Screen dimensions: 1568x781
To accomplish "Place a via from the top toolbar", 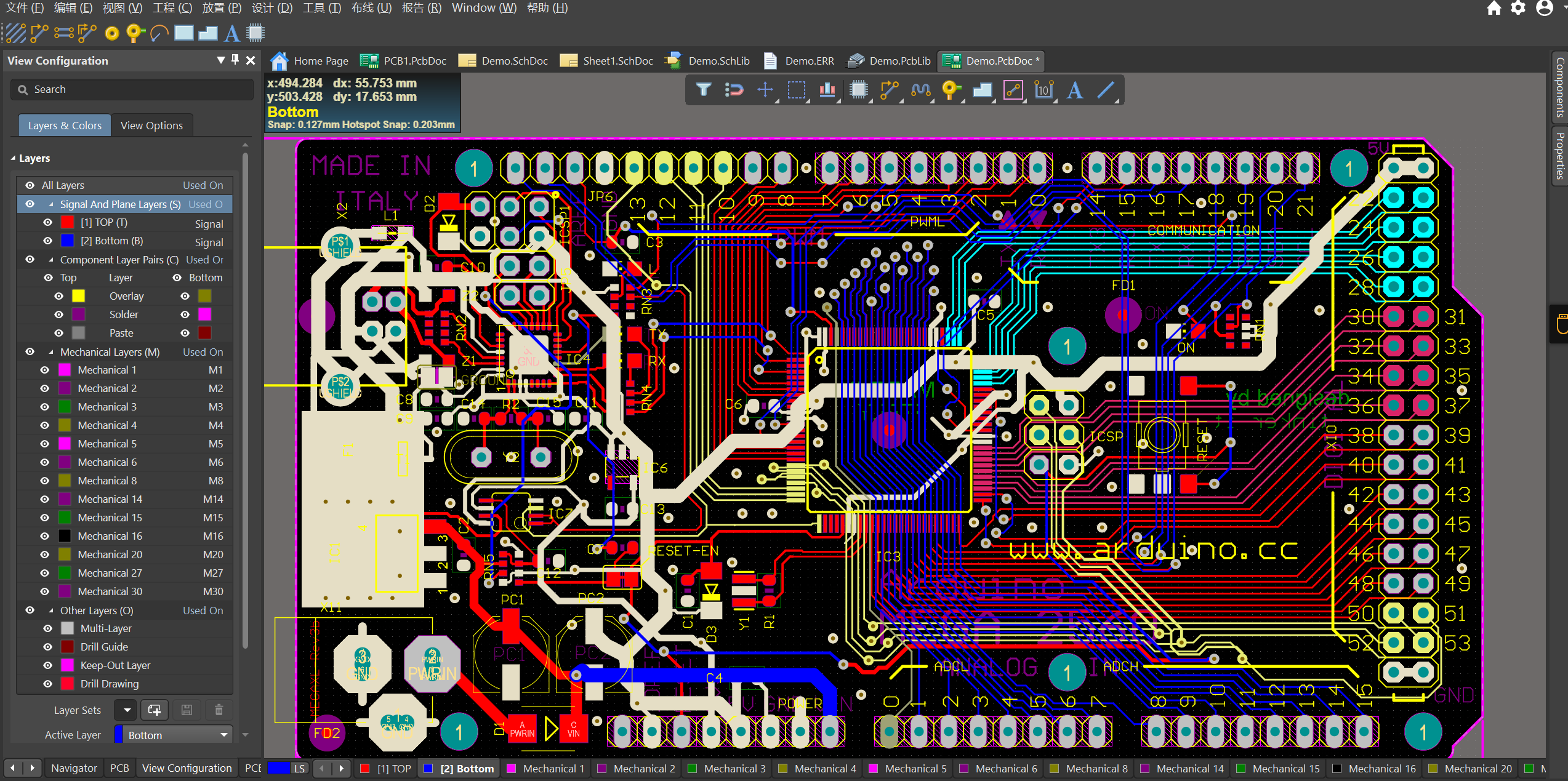I will (x=135, y=33).
